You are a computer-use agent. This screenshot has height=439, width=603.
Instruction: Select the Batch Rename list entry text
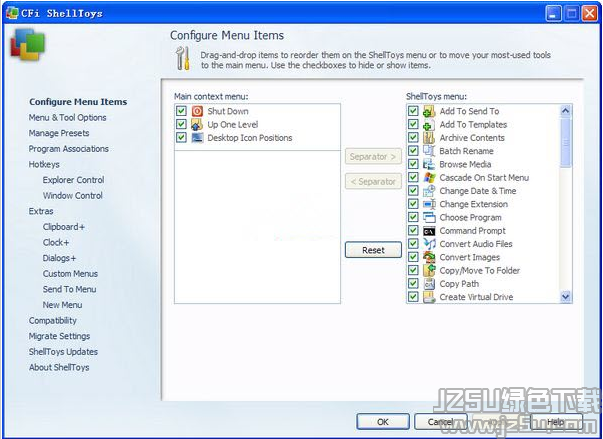tap(466, 151)
